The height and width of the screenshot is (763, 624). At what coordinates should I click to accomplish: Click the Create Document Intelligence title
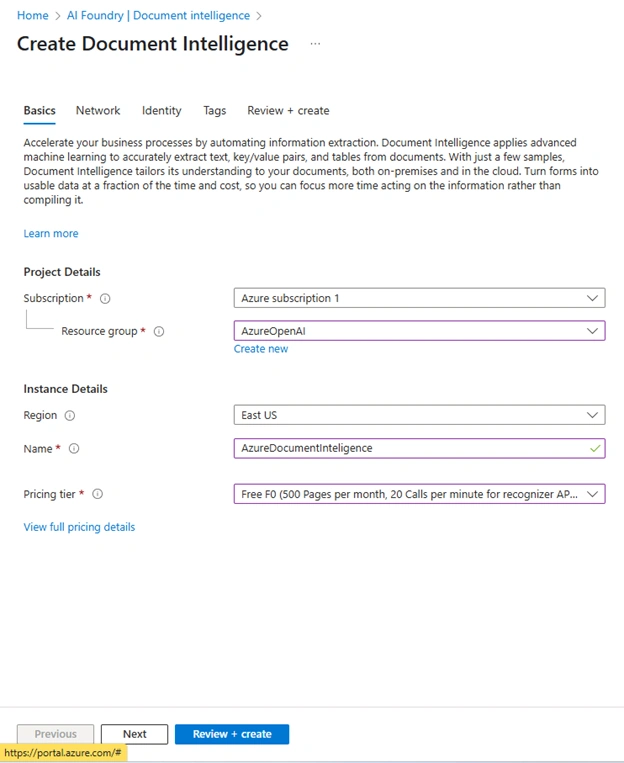pos(153,44)
